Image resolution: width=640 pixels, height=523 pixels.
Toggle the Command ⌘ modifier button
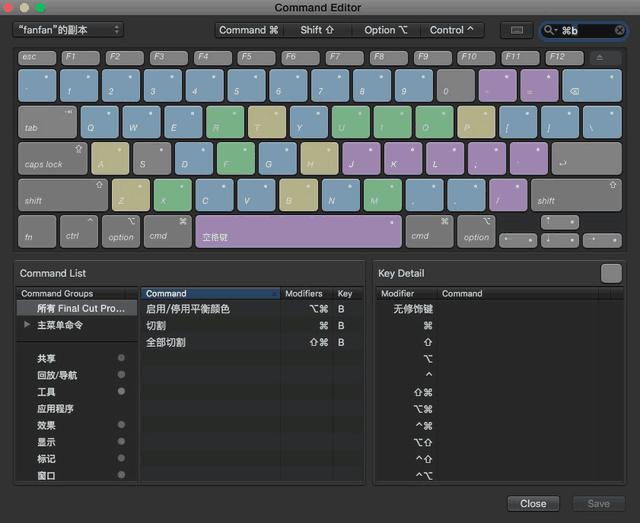(x=249, y=30)
